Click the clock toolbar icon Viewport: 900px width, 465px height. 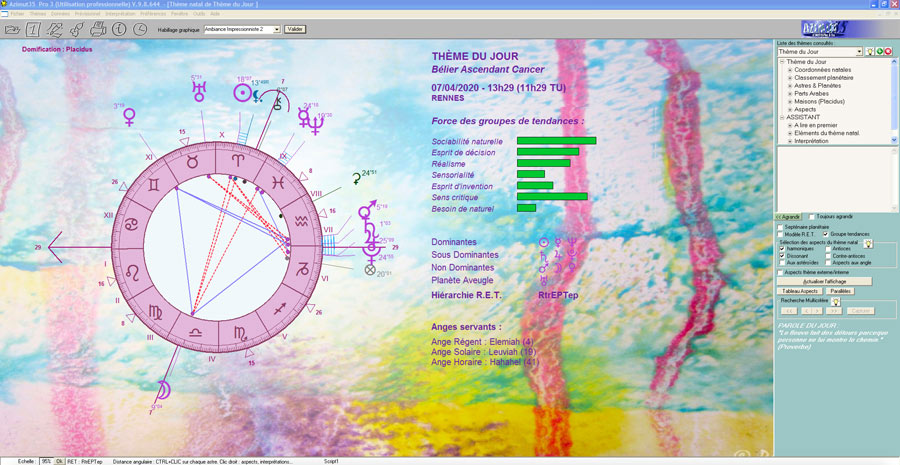point(139,29)
